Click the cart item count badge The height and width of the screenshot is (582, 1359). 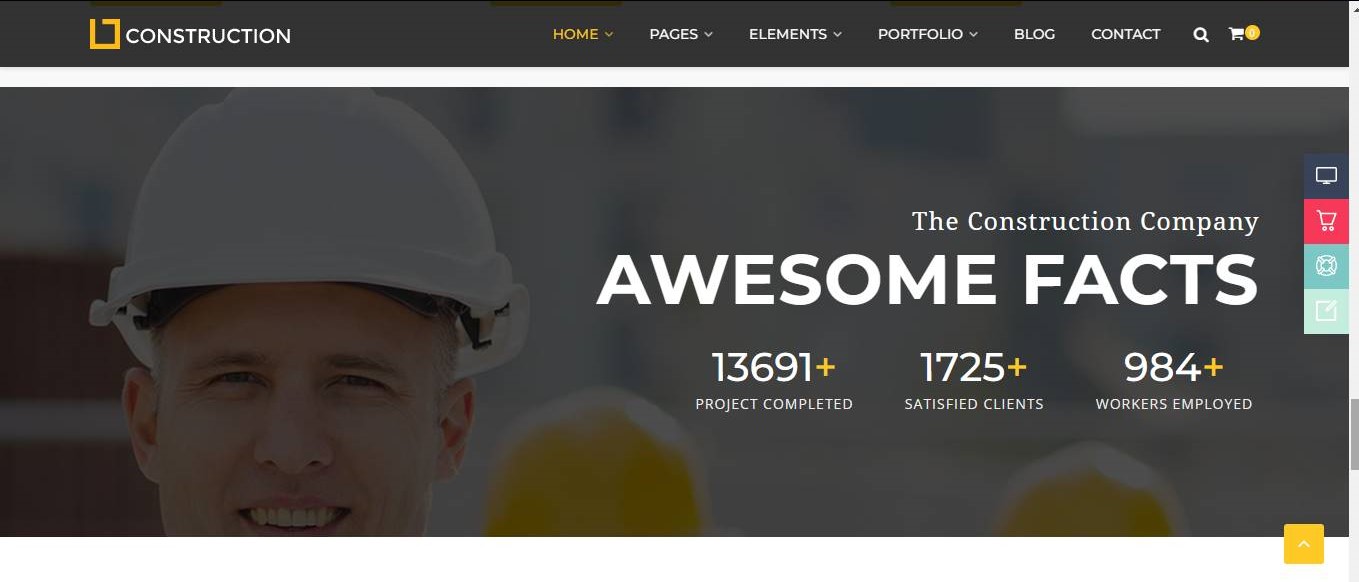pos(1252,32)
